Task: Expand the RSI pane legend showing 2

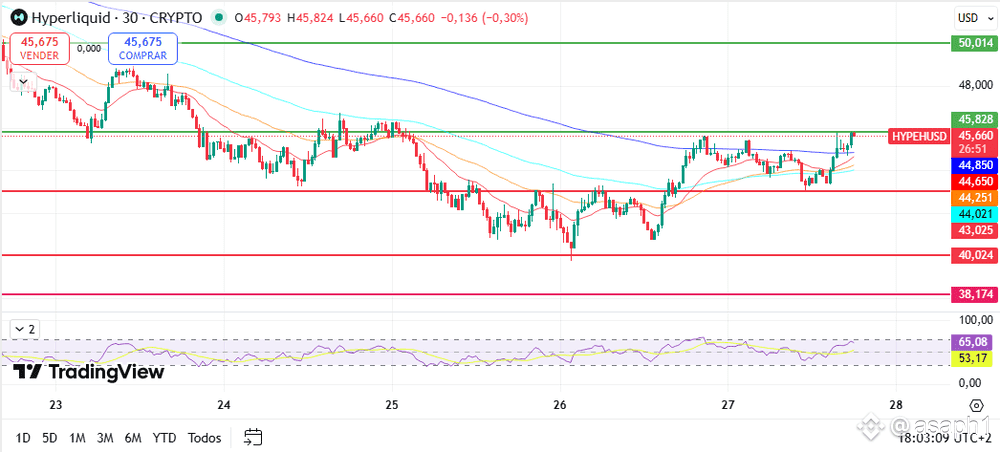Action: pos(24,330)
